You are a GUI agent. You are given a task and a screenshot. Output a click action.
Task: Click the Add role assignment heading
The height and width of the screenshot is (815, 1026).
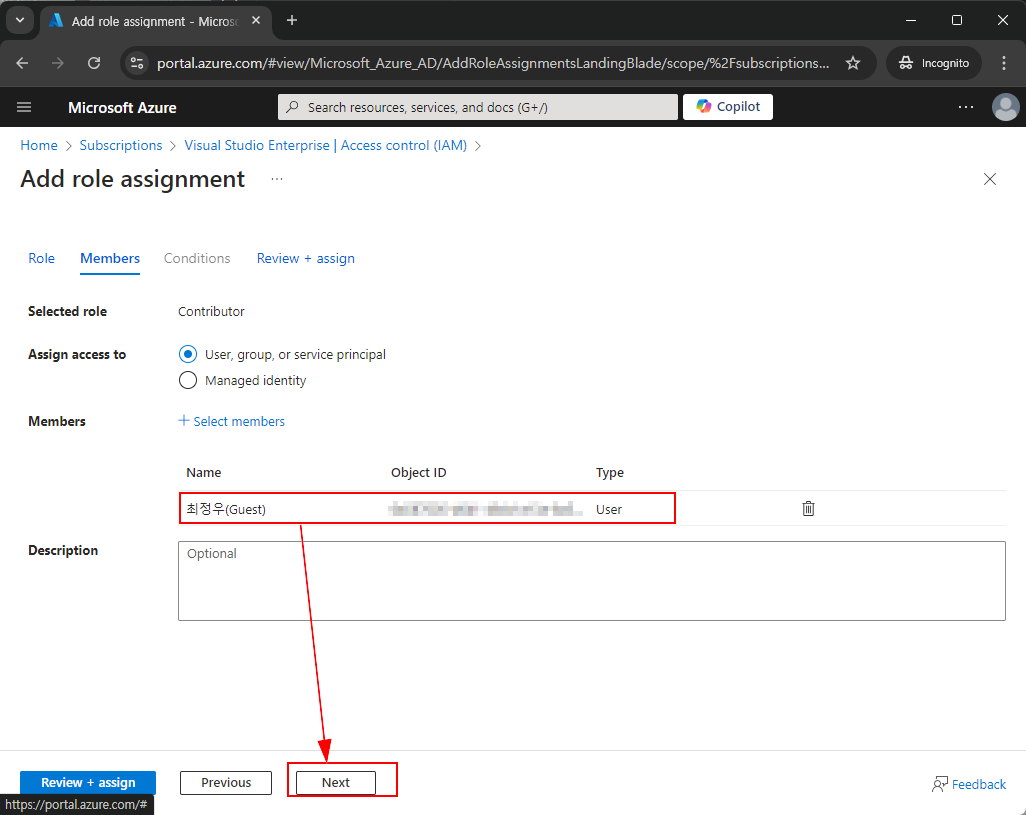coord(133,179)
